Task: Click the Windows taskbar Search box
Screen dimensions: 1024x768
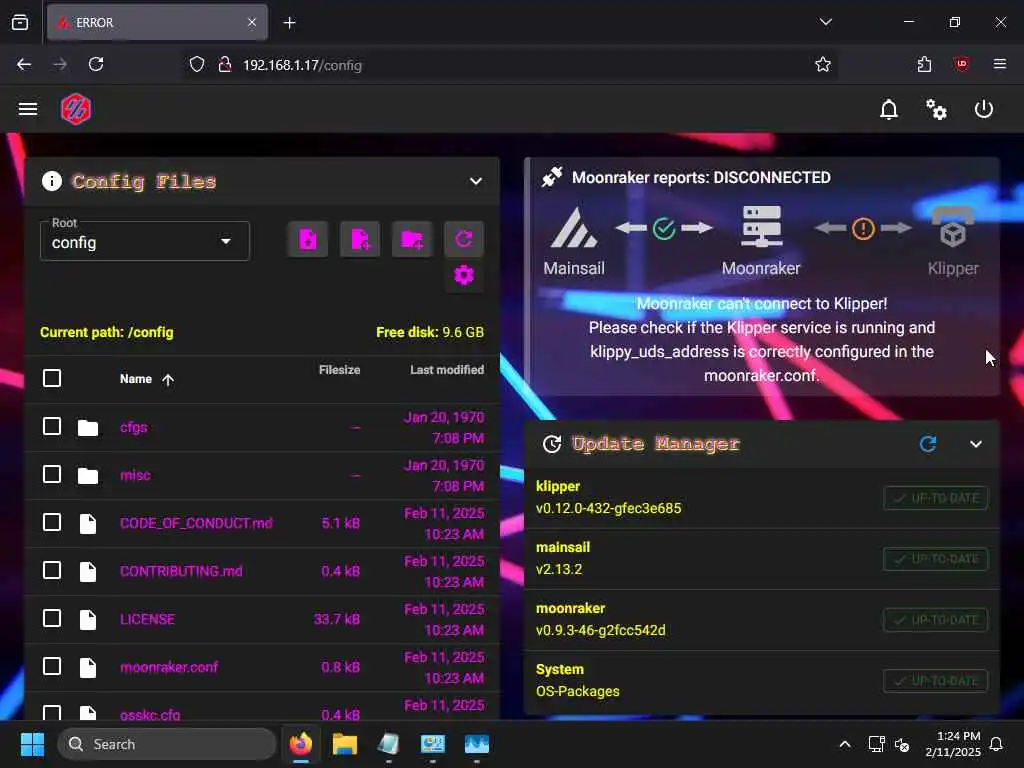Action: tap(167, 744)
